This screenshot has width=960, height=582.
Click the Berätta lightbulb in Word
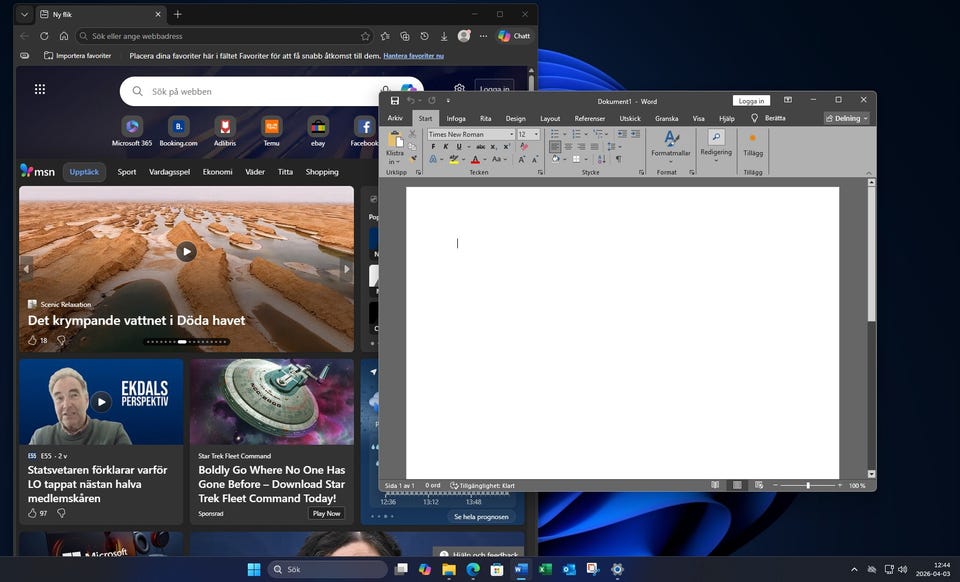coord(754,118)
